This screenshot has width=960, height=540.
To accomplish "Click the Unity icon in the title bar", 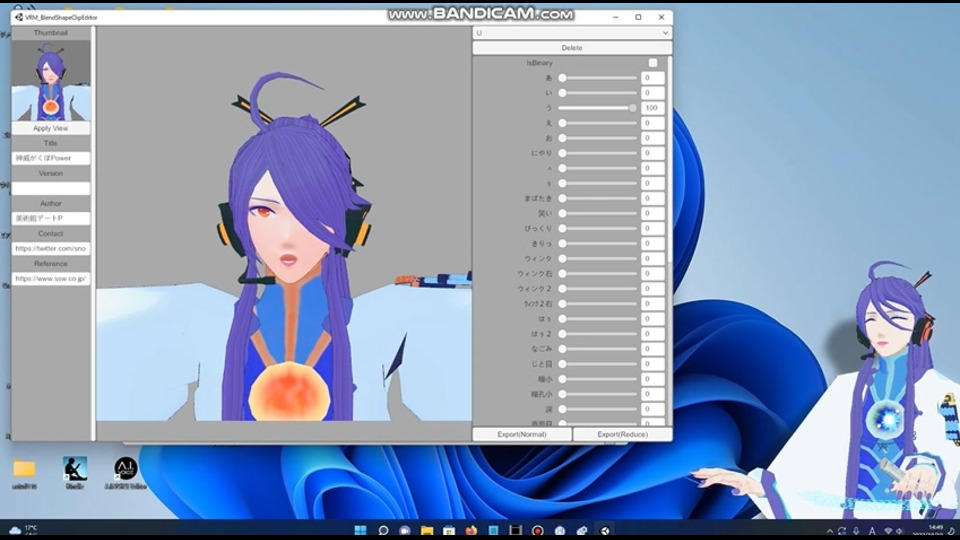I will click(x=18, y=17).
